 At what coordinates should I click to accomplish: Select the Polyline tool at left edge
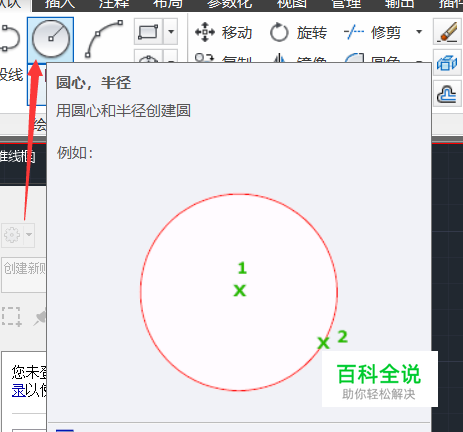click(x=9, y=39)
